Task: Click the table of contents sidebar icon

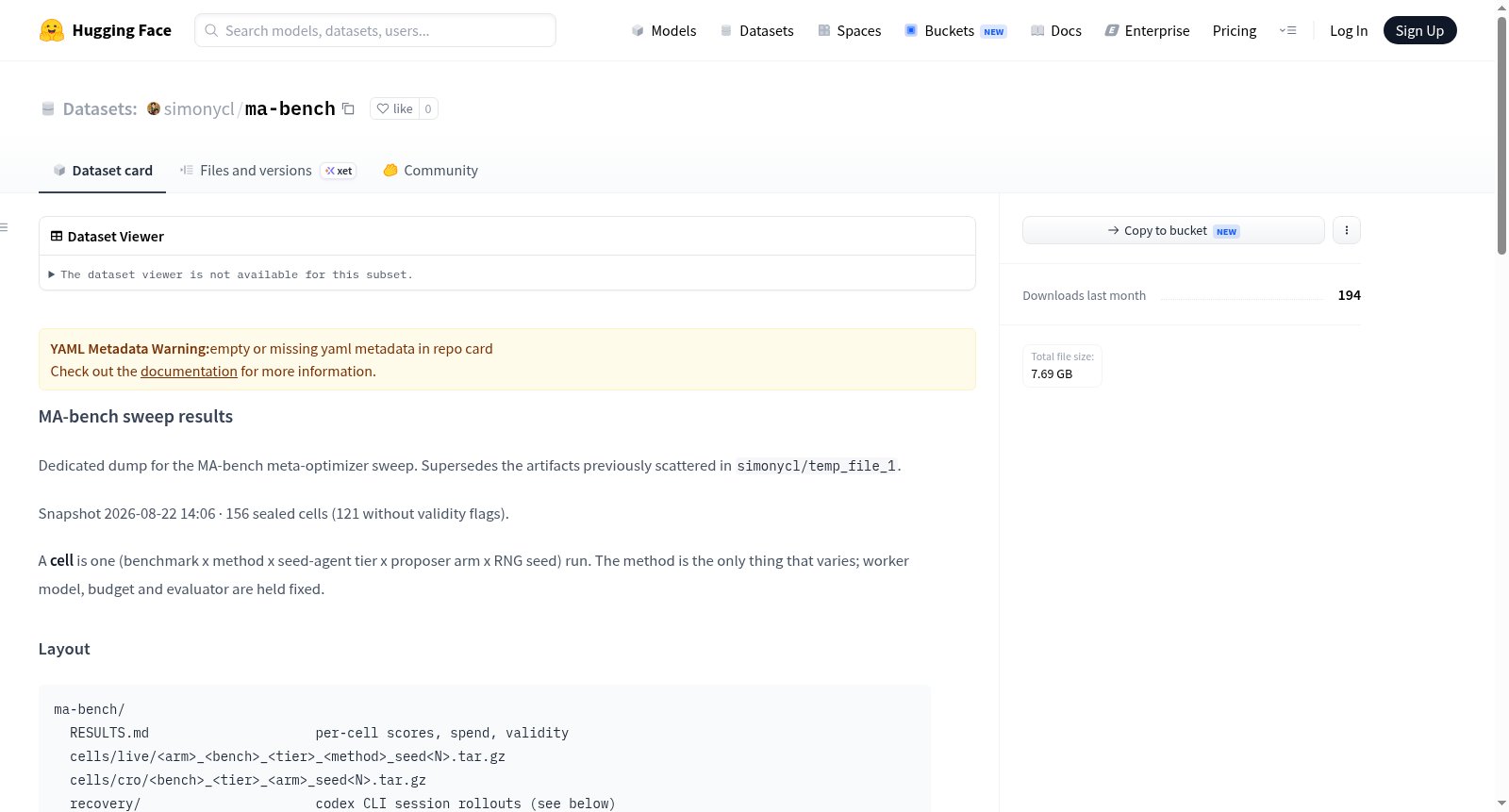Action: coord(5,227)
